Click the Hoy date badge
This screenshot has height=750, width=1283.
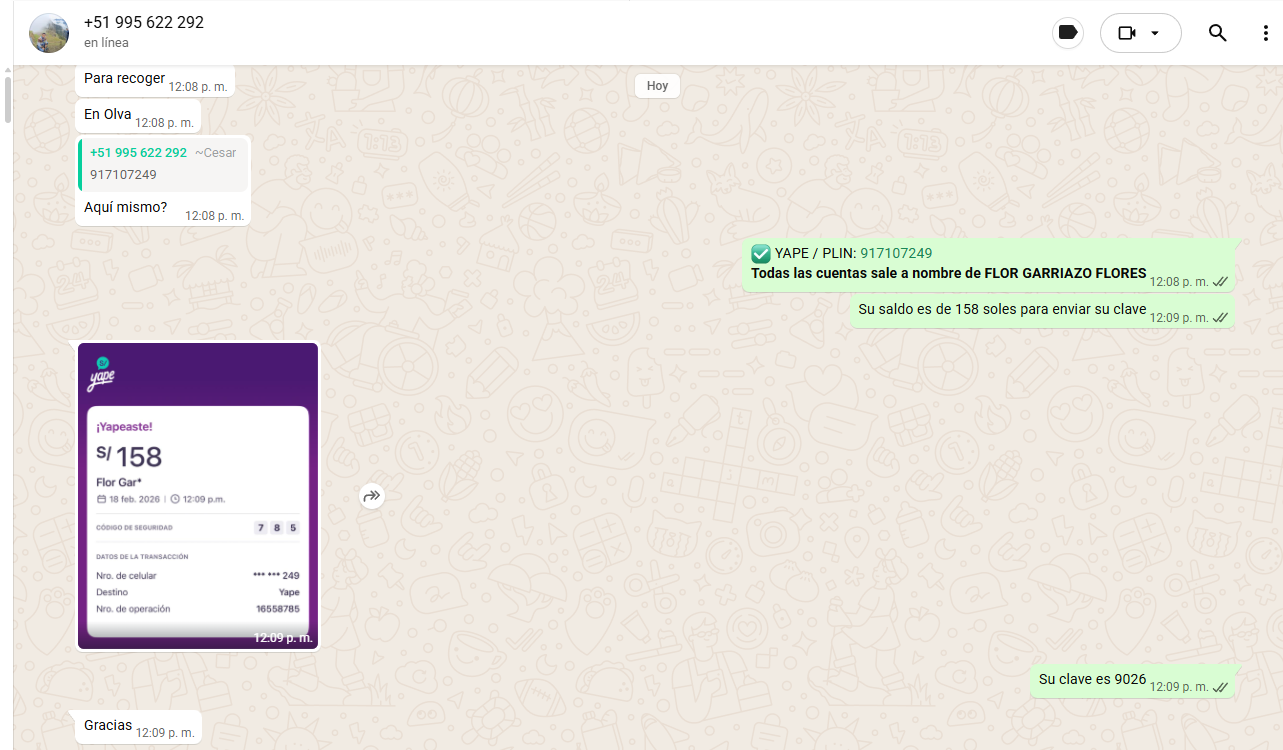coord(657,86)
